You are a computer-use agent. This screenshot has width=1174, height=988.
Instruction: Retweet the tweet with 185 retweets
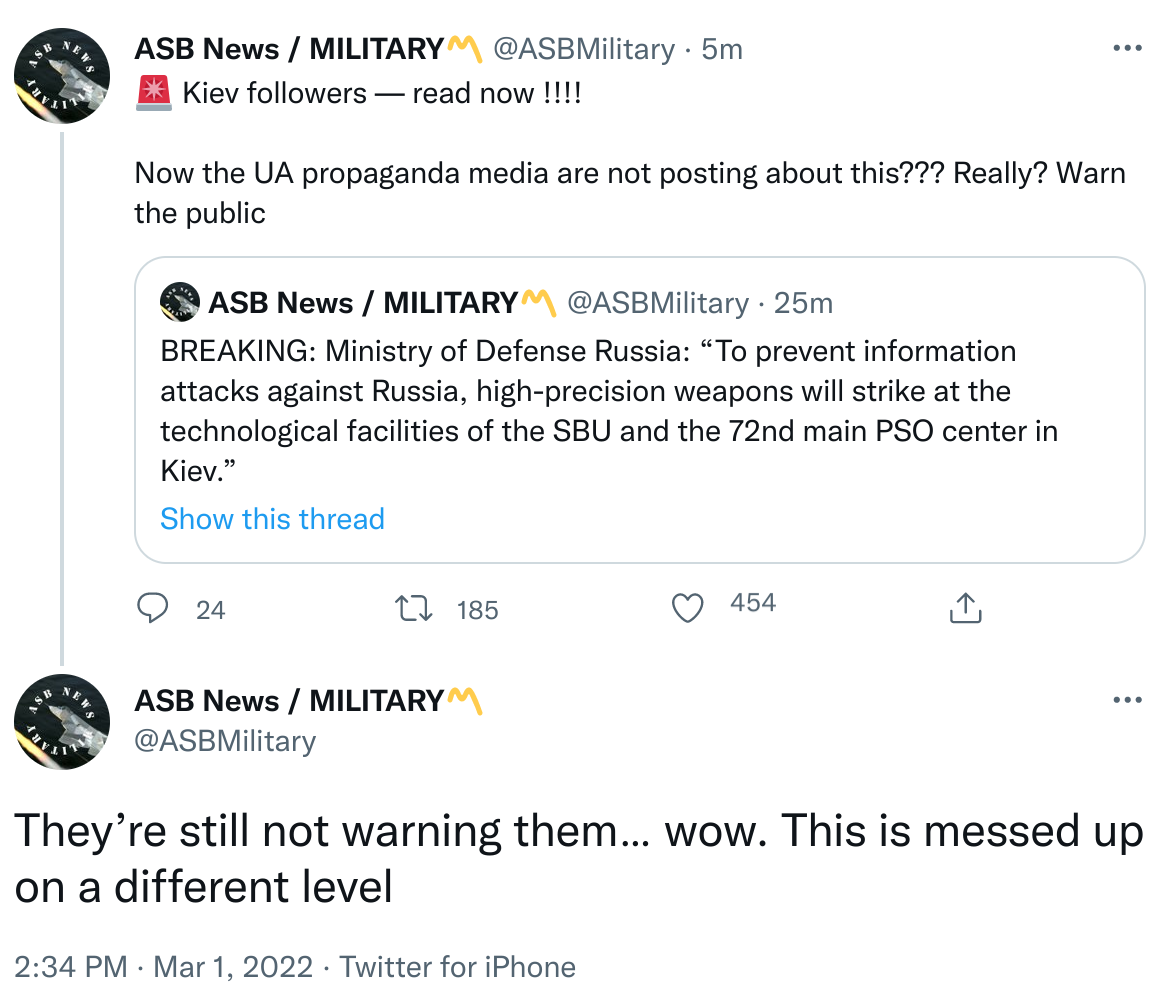click(x=415, y=608)
